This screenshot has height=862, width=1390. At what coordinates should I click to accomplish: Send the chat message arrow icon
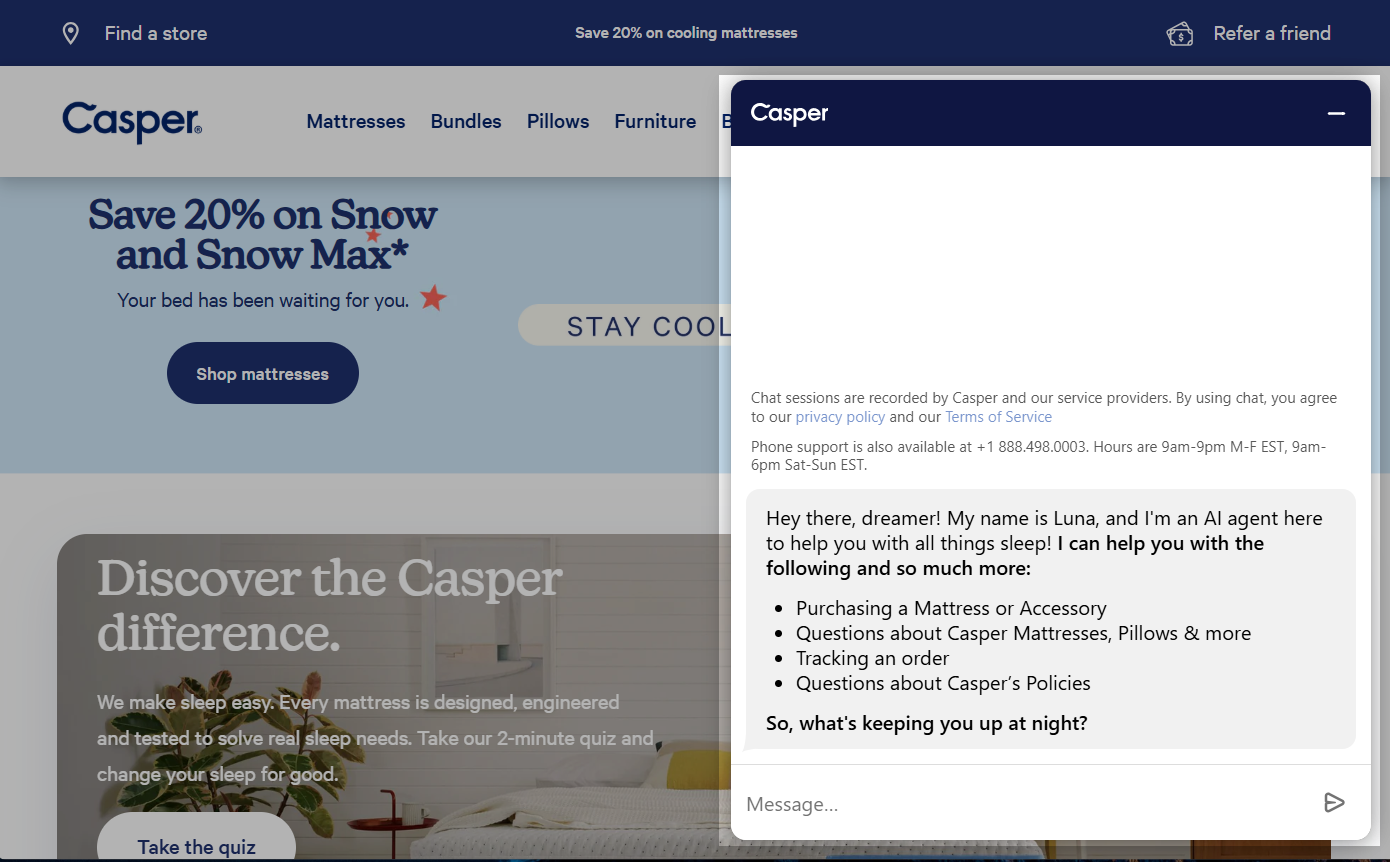point(1334,803)
